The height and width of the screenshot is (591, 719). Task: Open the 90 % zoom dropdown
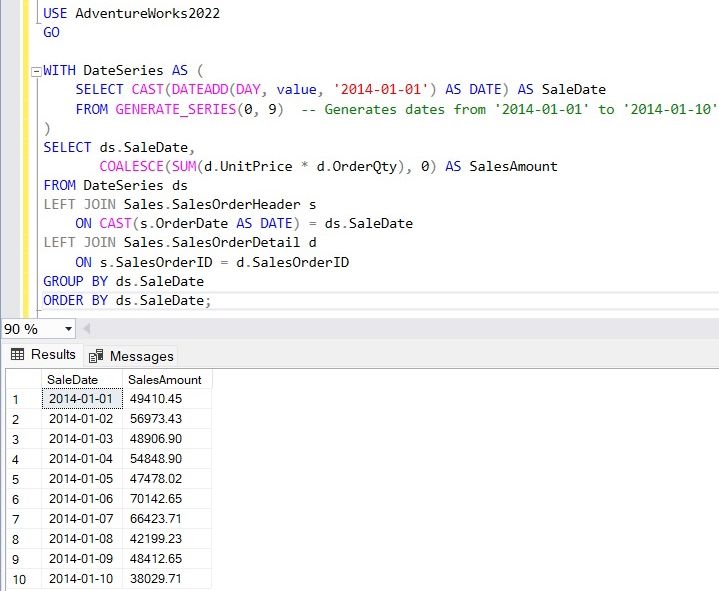68,329
